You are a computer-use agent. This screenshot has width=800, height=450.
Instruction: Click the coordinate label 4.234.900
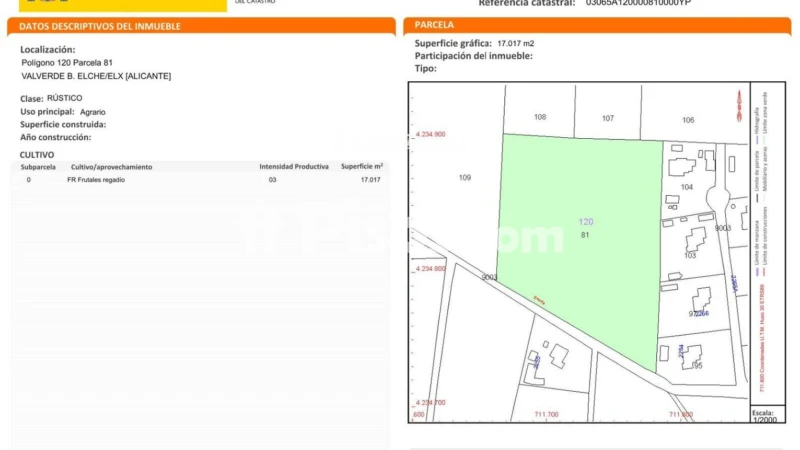(x=430, y=134)
